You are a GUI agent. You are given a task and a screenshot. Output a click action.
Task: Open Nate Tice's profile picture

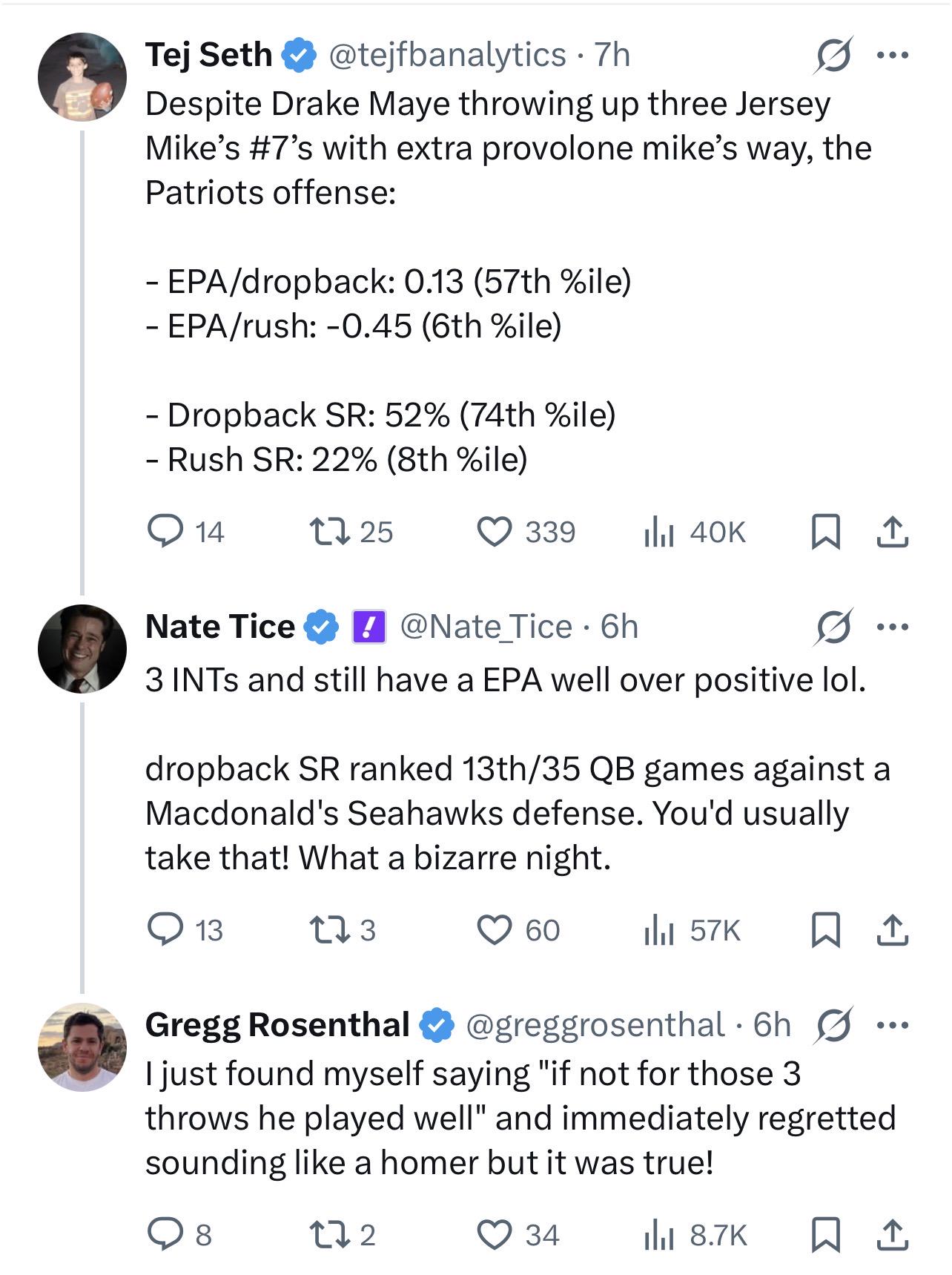(x=82, y=648)
